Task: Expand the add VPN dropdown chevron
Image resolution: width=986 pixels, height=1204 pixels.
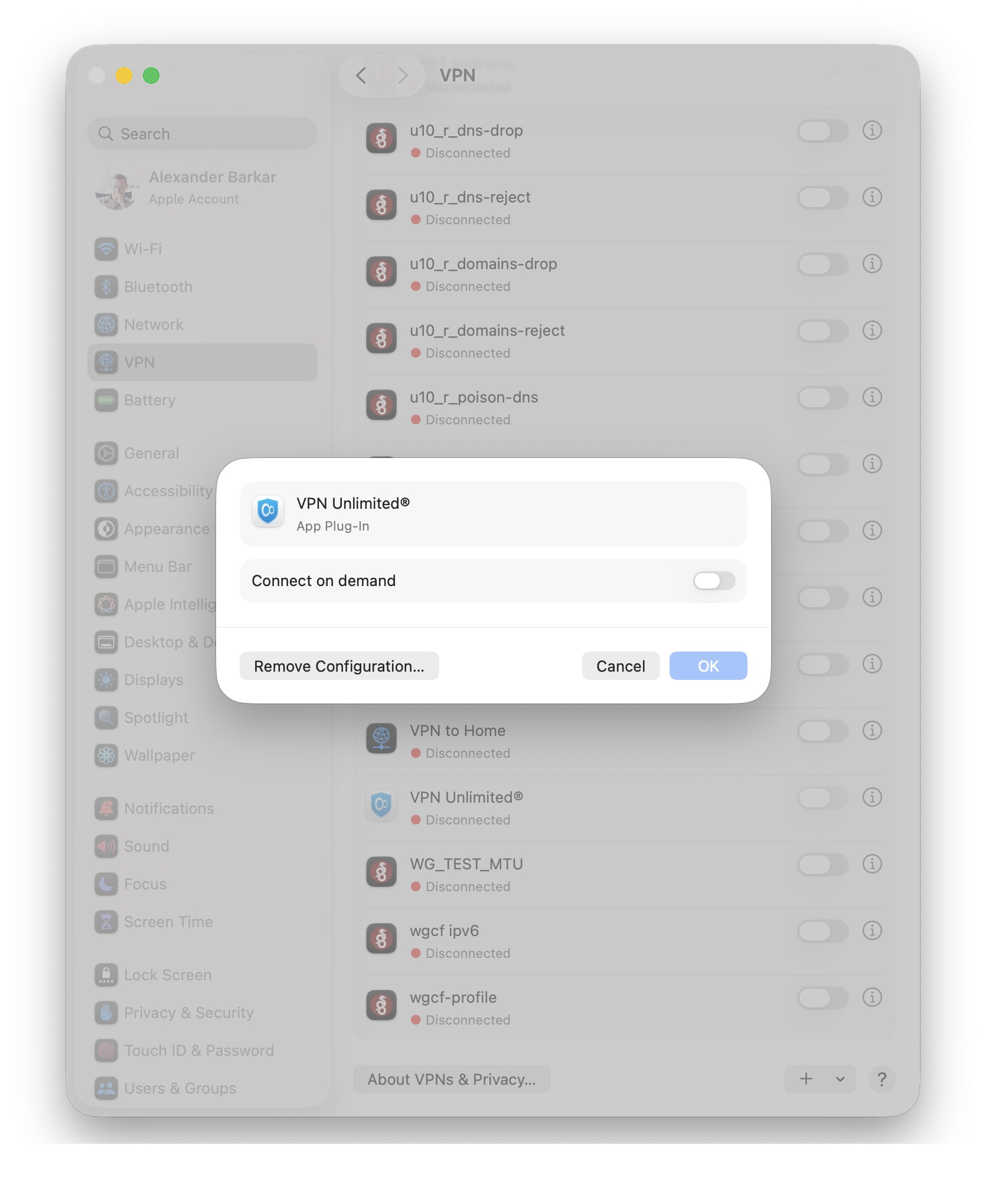Action: click(x=840, y=1079)
